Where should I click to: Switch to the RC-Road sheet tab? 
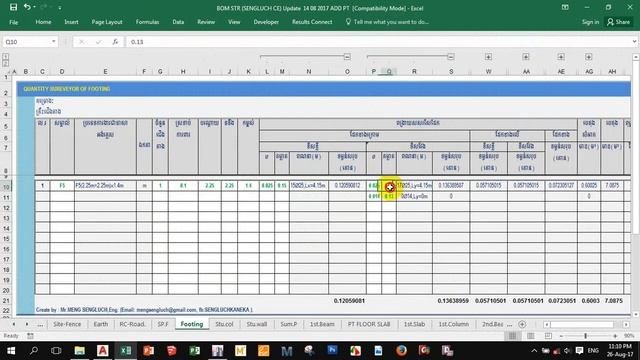tap(132, 324)
